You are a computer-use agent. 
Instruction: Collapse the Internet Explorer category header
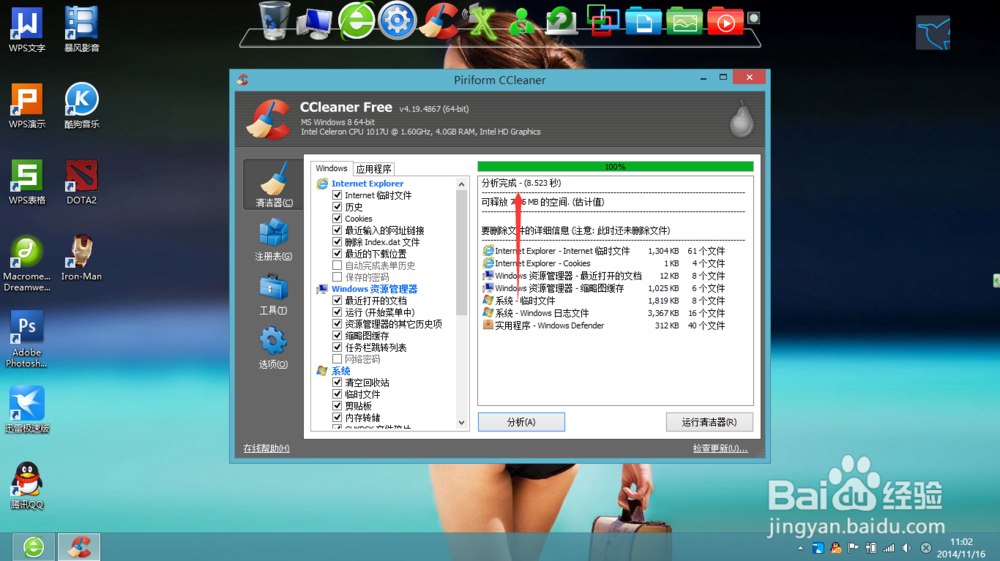pos(367,184)
